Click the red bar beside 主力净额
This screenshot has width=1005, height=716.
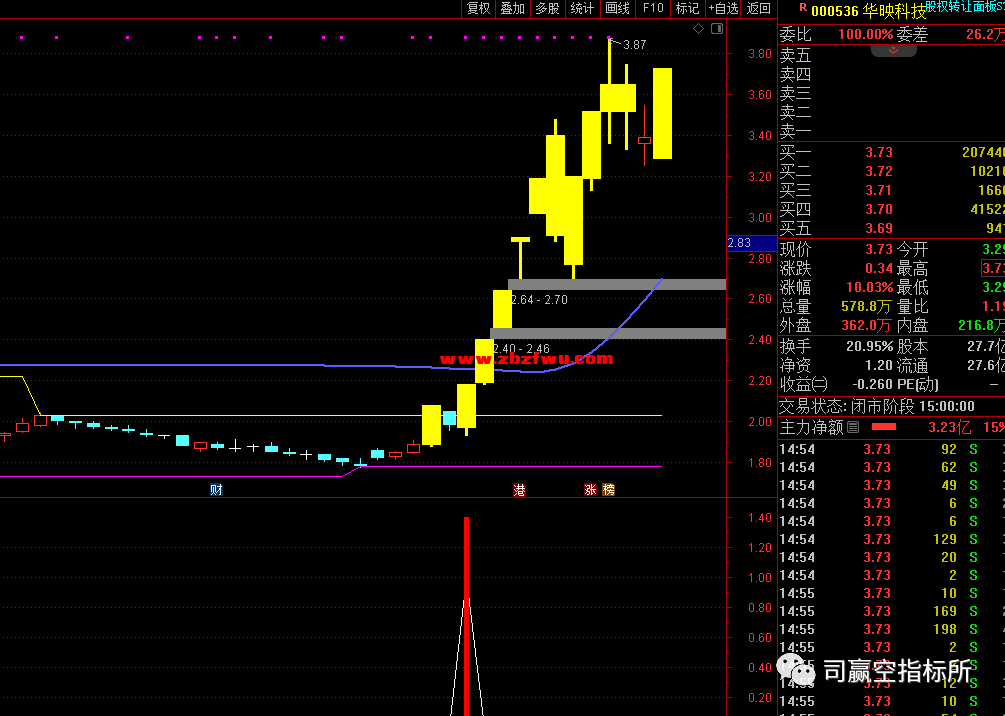(884, 426)
